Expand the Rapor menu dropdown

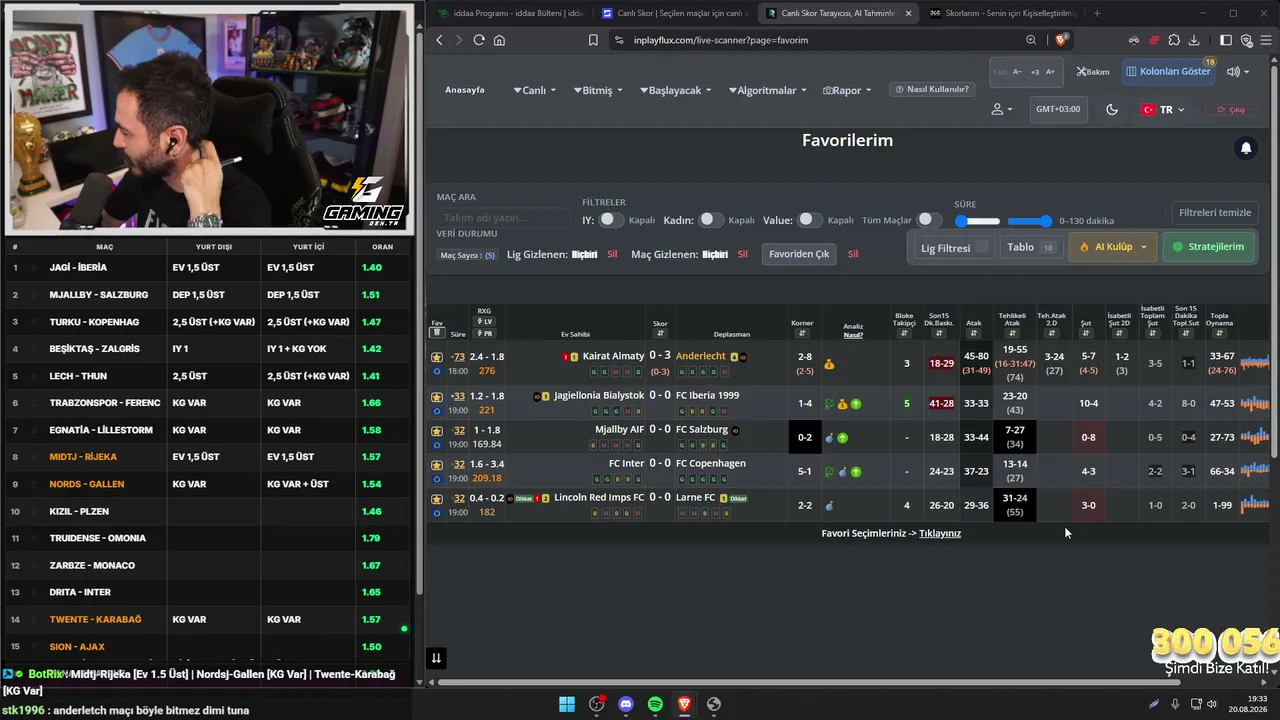coord(847,90)
